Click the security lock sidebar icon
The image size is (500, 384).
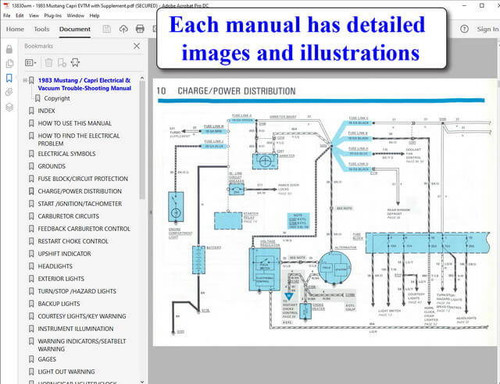[x=9, y=49]
